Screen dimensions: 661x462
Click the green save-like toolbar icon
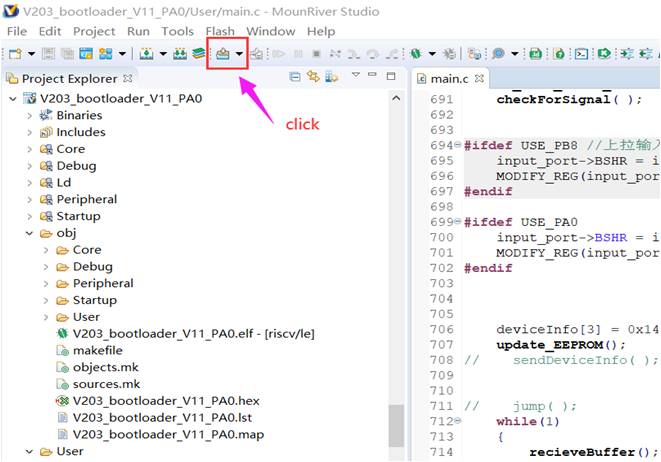[535, 54]
